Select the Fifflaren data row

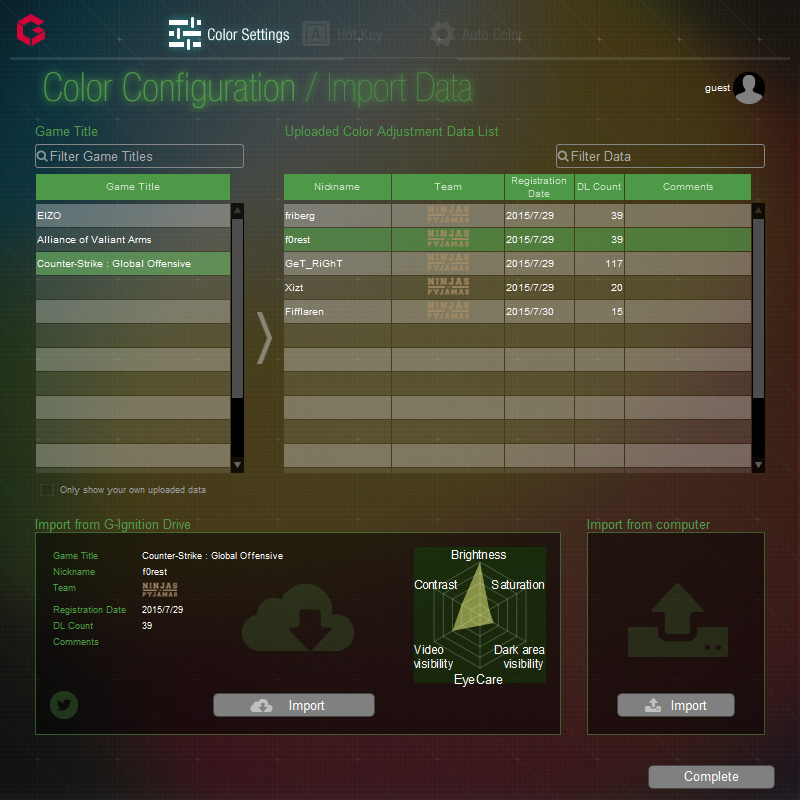pos(517,311)
